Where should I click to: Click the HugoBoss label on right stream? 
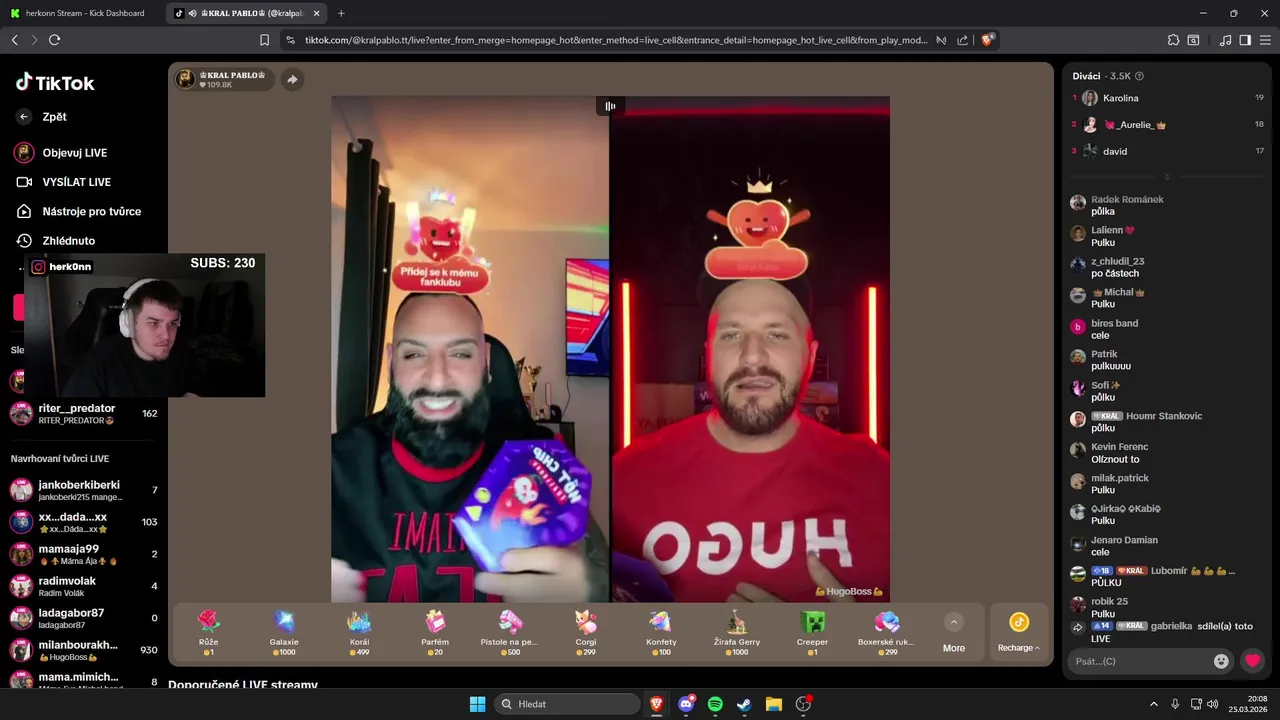[849, 591]
